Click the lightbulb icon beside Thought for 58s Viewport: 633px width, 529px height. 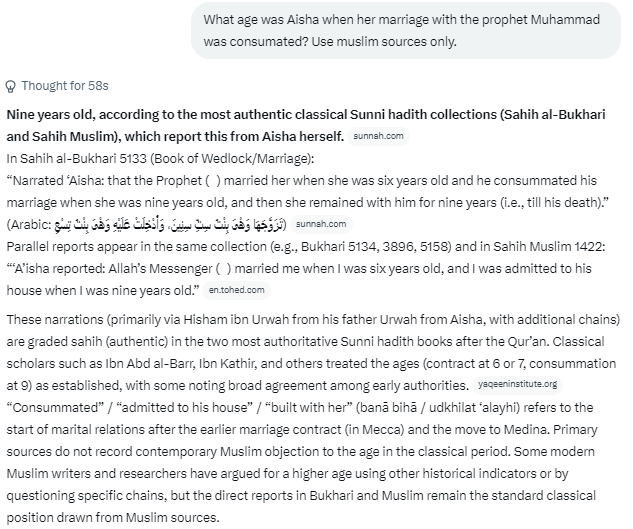10,86
